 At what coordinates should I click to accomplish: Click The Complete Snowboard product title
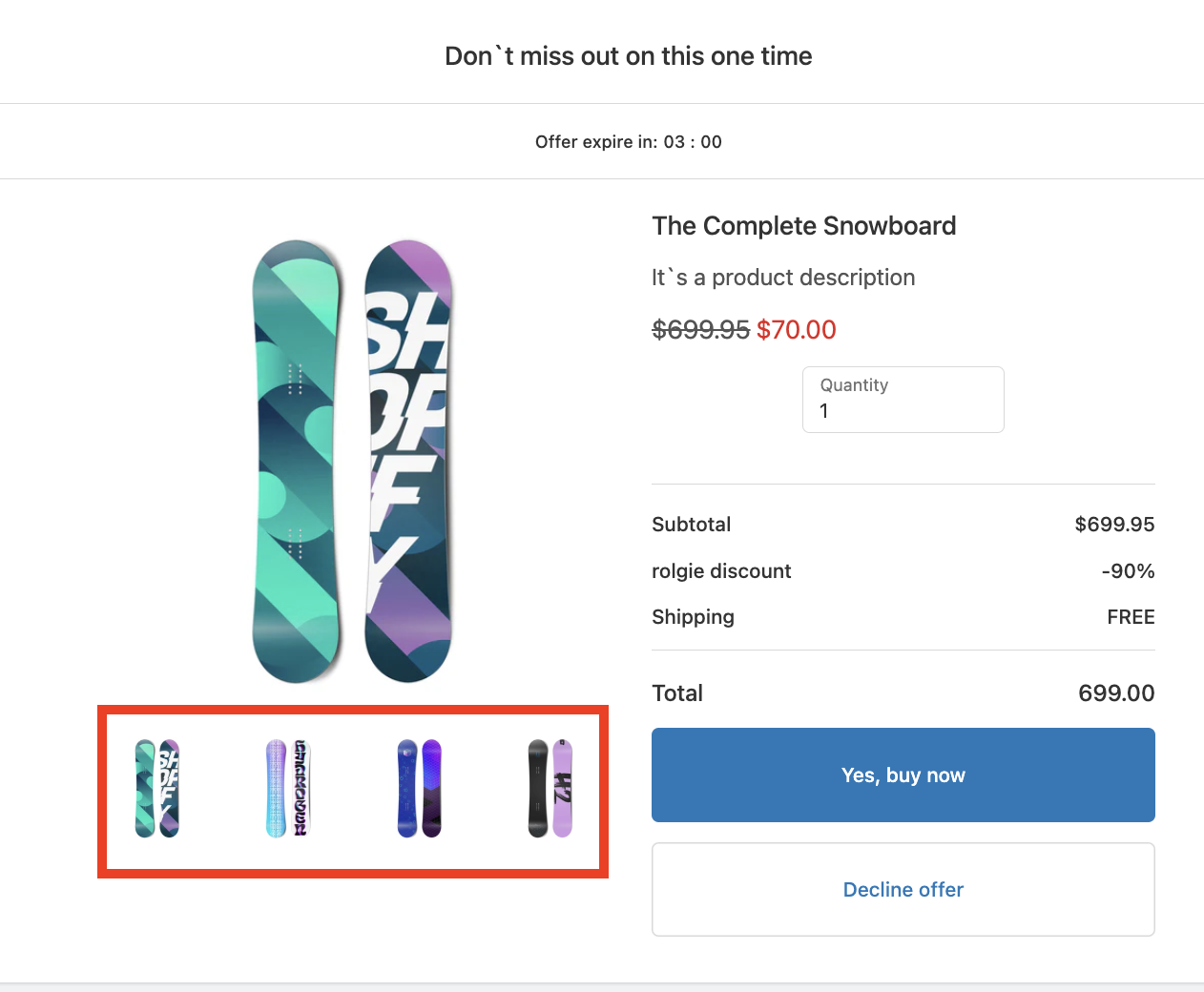pyautogui.click(x=803, y=226)
